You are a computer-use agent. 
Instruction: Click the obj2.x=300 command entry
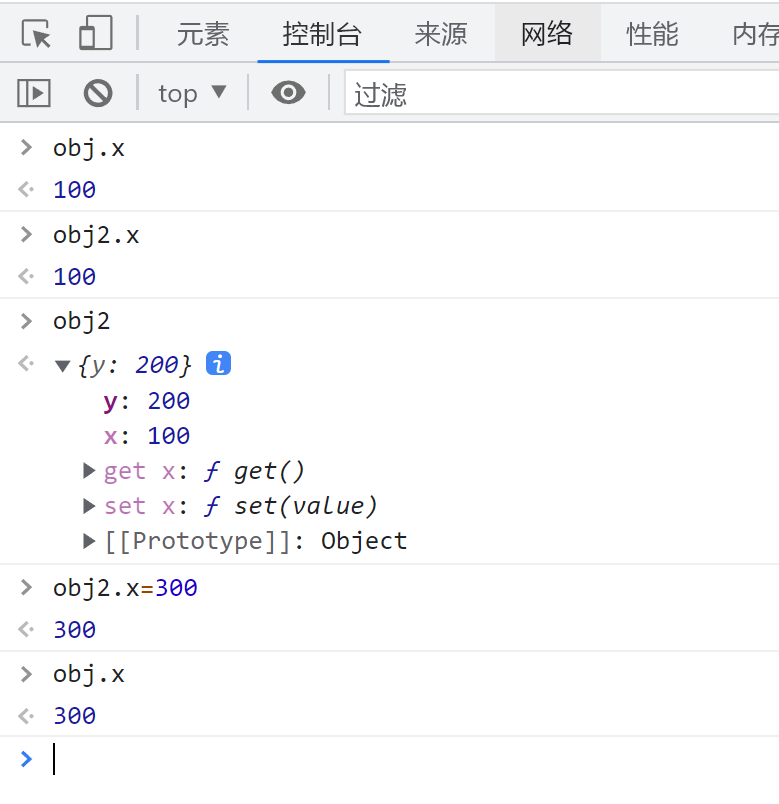(125, 588)
